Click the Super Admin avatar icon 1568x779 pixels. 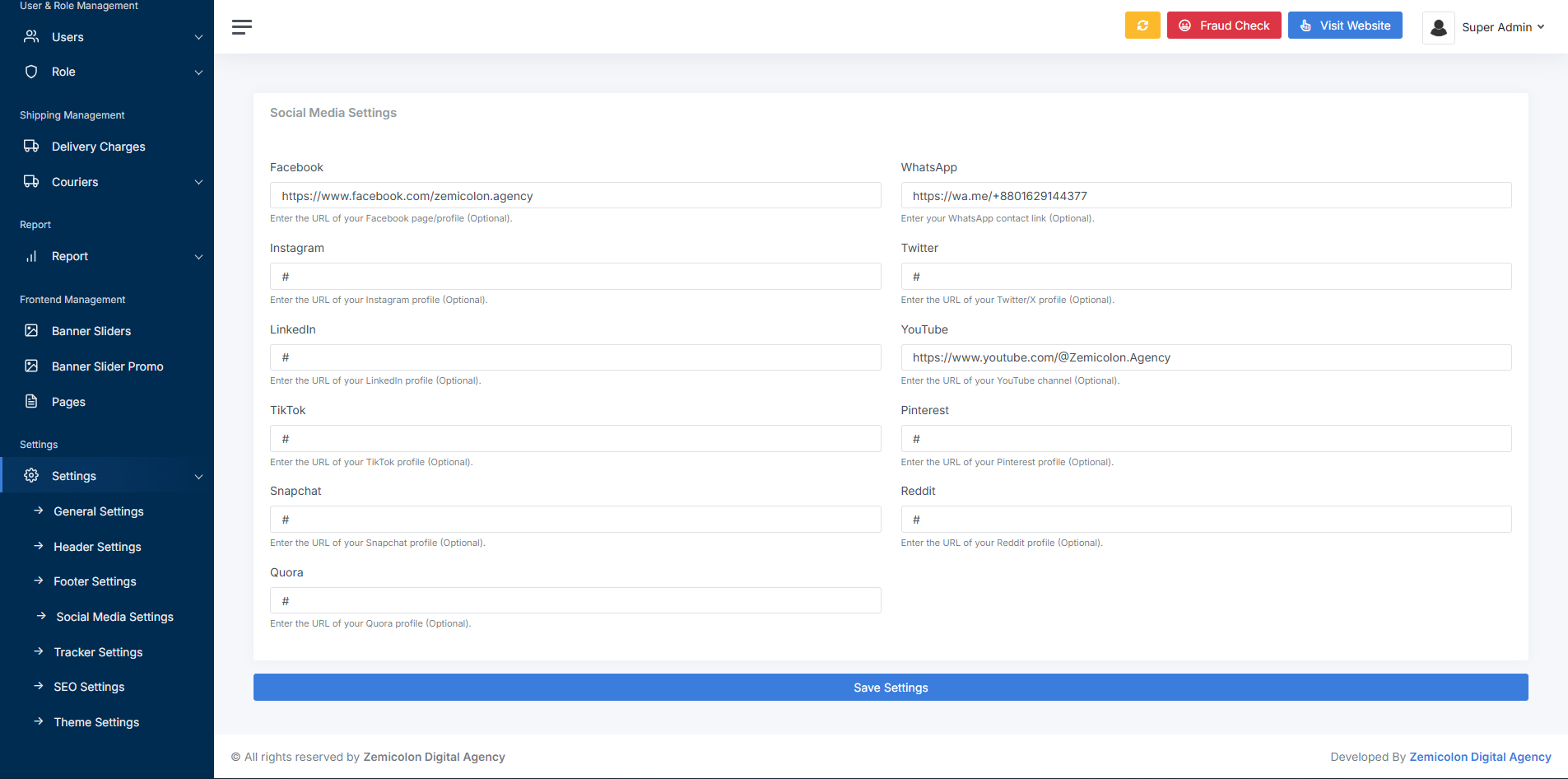(x=1438, y=27)
